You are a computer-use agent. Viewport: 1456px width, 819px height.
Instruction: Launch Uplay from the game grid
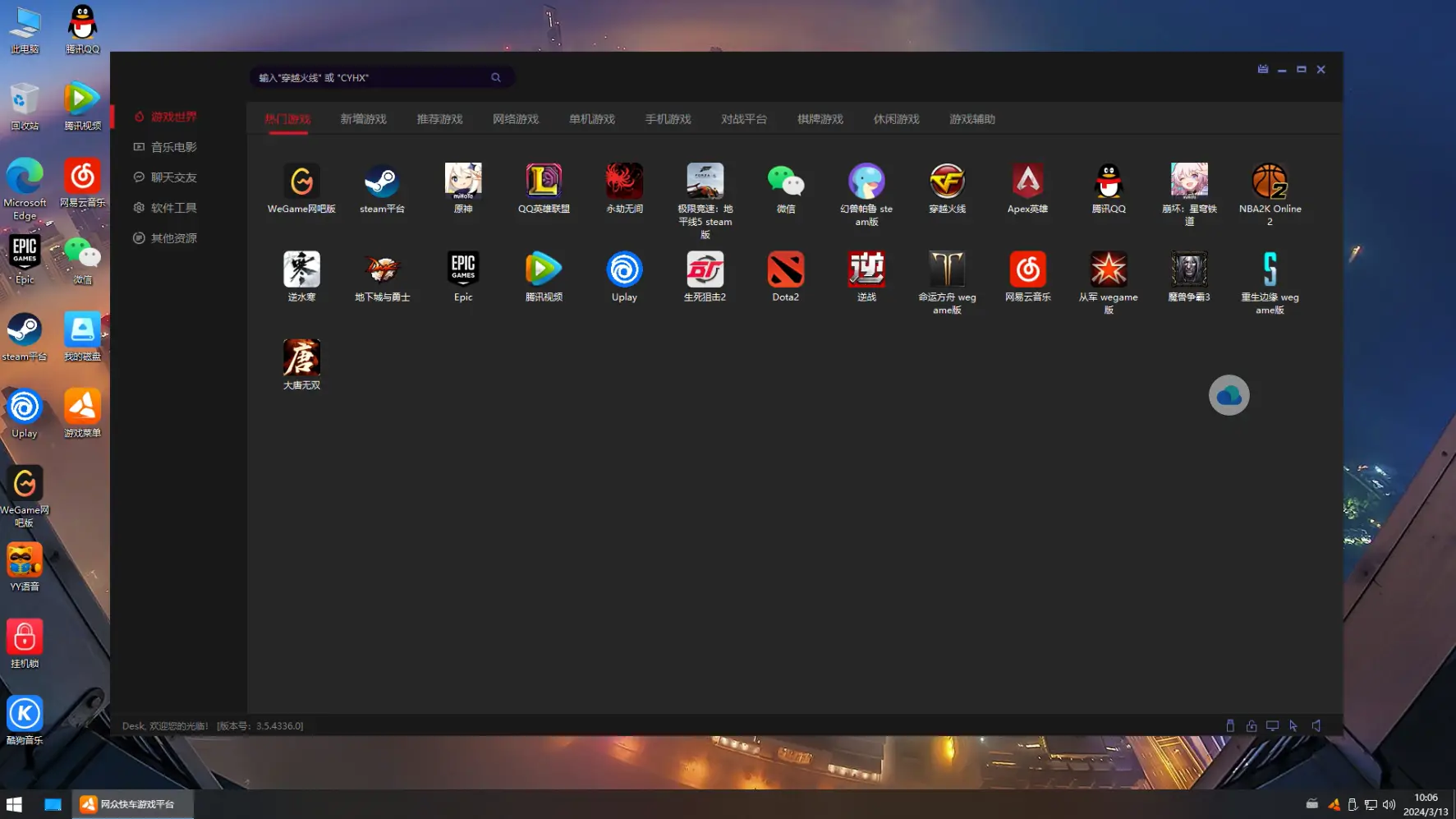[624, 277]
